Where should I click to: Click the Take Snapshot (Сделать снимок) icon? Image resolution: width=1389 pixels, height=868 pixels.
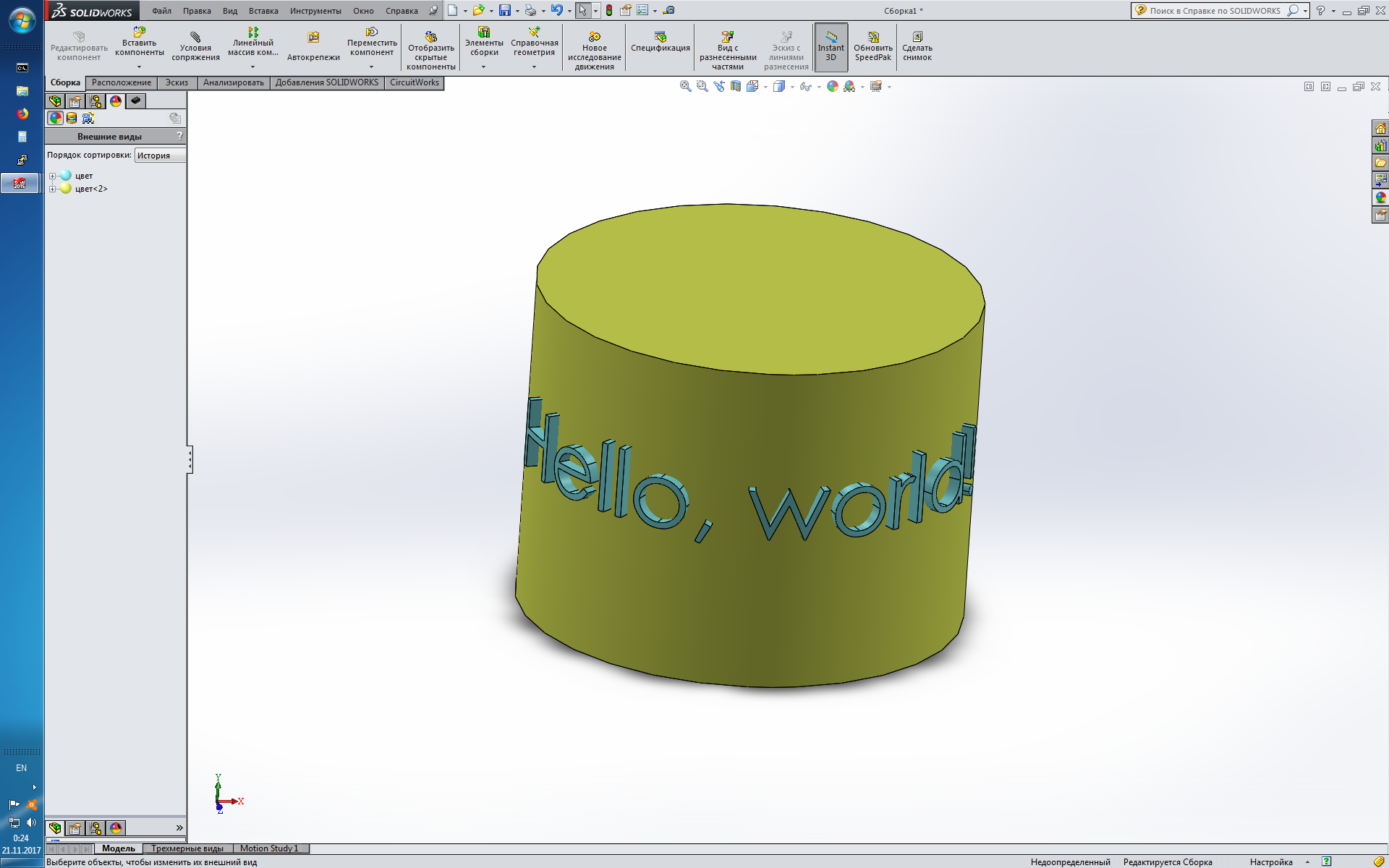917,37
